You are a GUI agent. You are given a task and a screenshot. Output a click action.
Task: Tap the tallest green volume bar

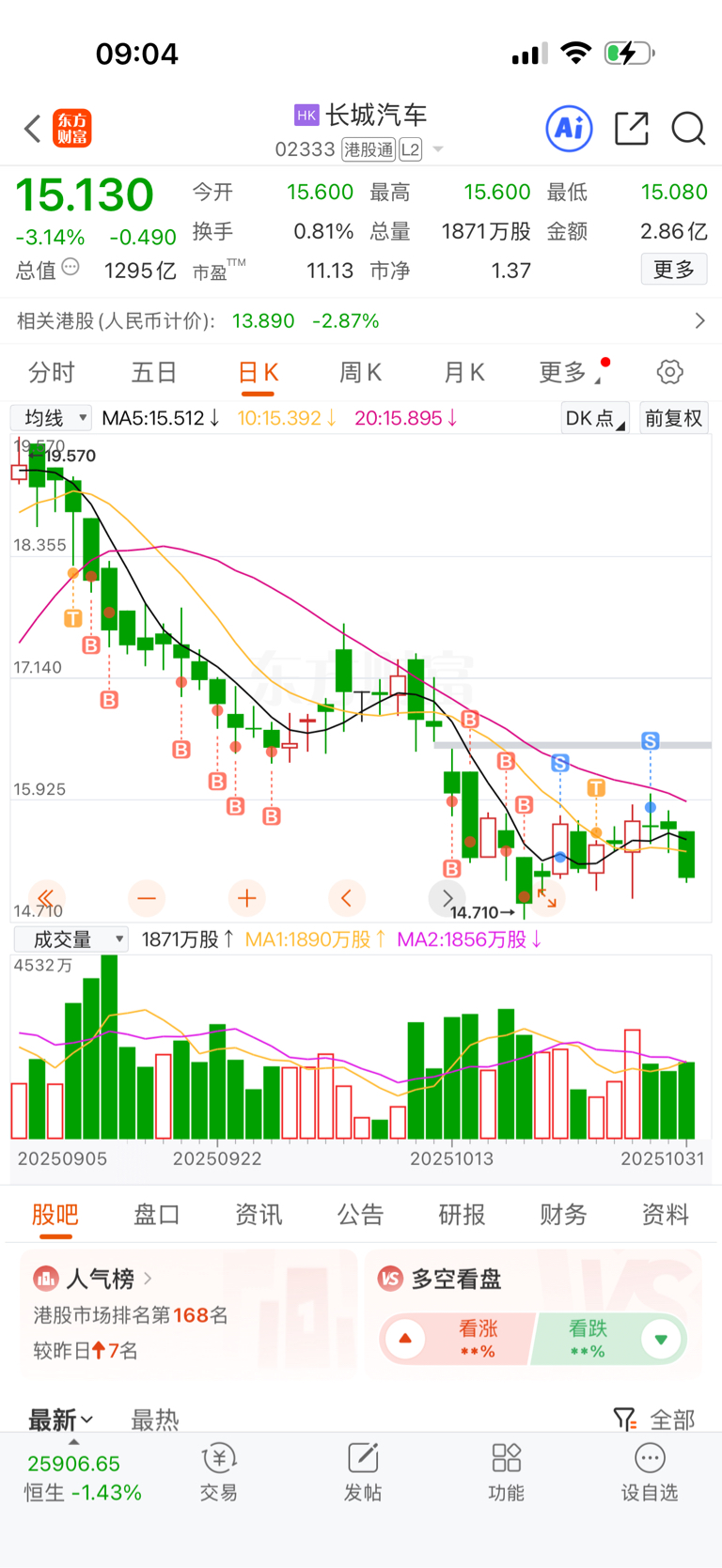coord(109,1048)
